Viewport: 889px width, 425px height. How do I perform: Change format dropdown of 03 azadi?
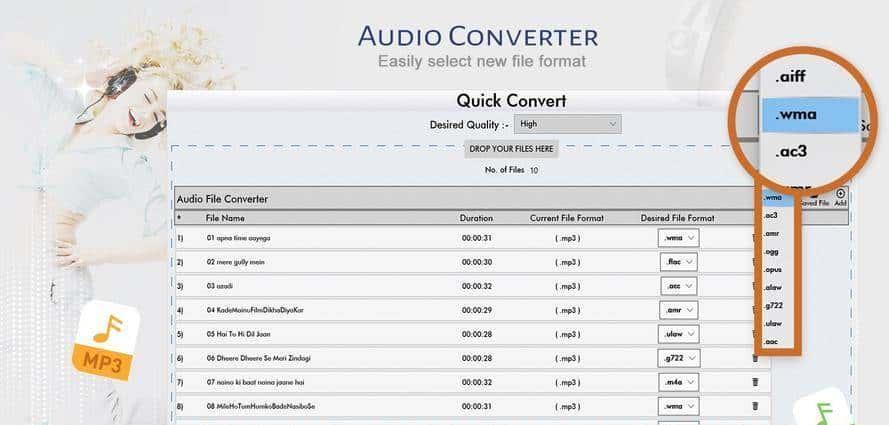tap(679, 286)
